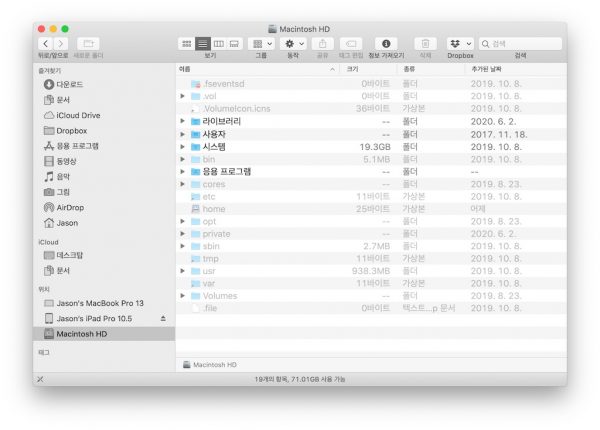Viewport: 600px width, 430px height.
Task: Select the .file document row
Action: pos(371,308)
